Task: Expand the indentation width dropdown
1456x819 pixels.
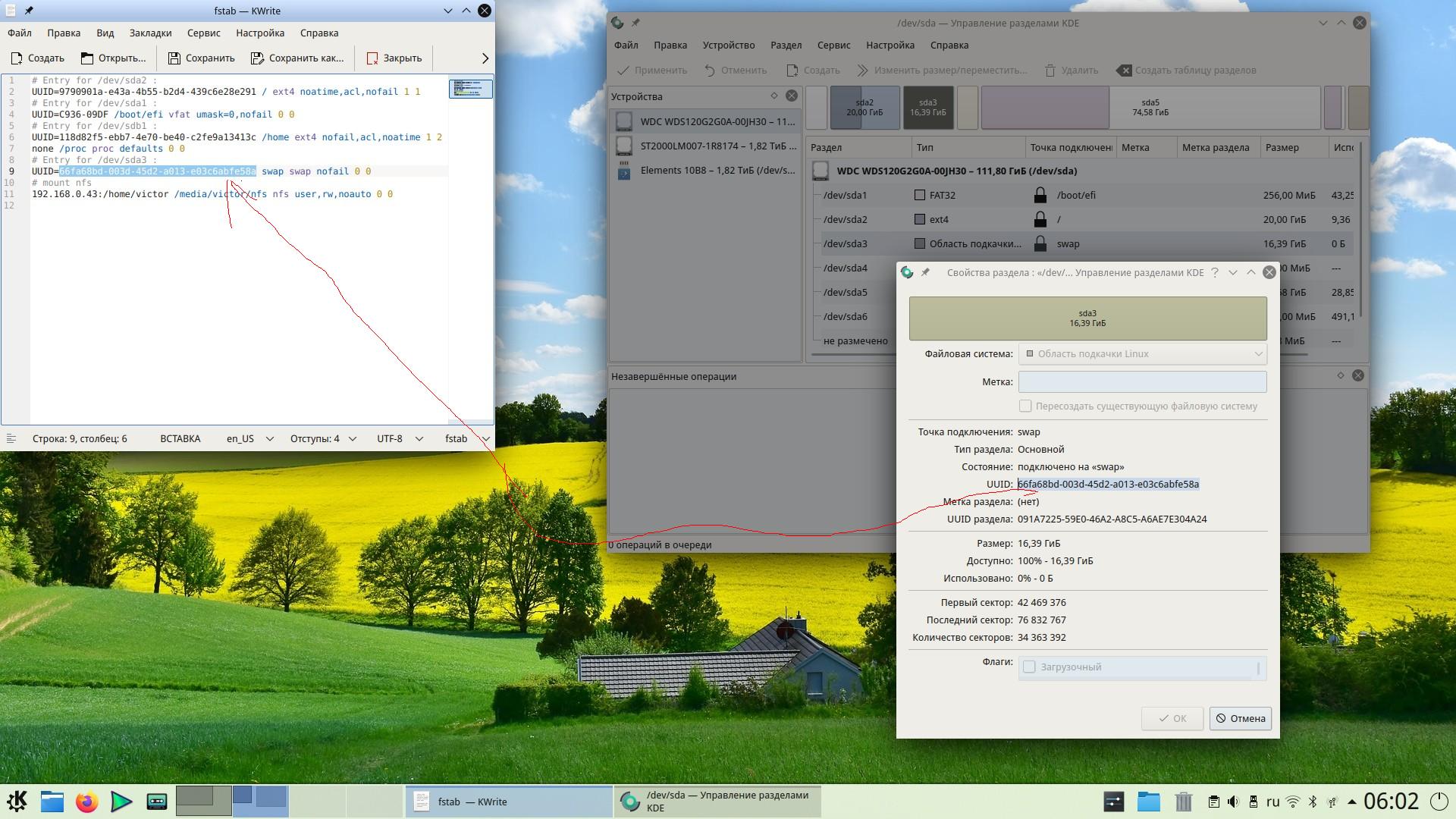Action: [323, 439]
